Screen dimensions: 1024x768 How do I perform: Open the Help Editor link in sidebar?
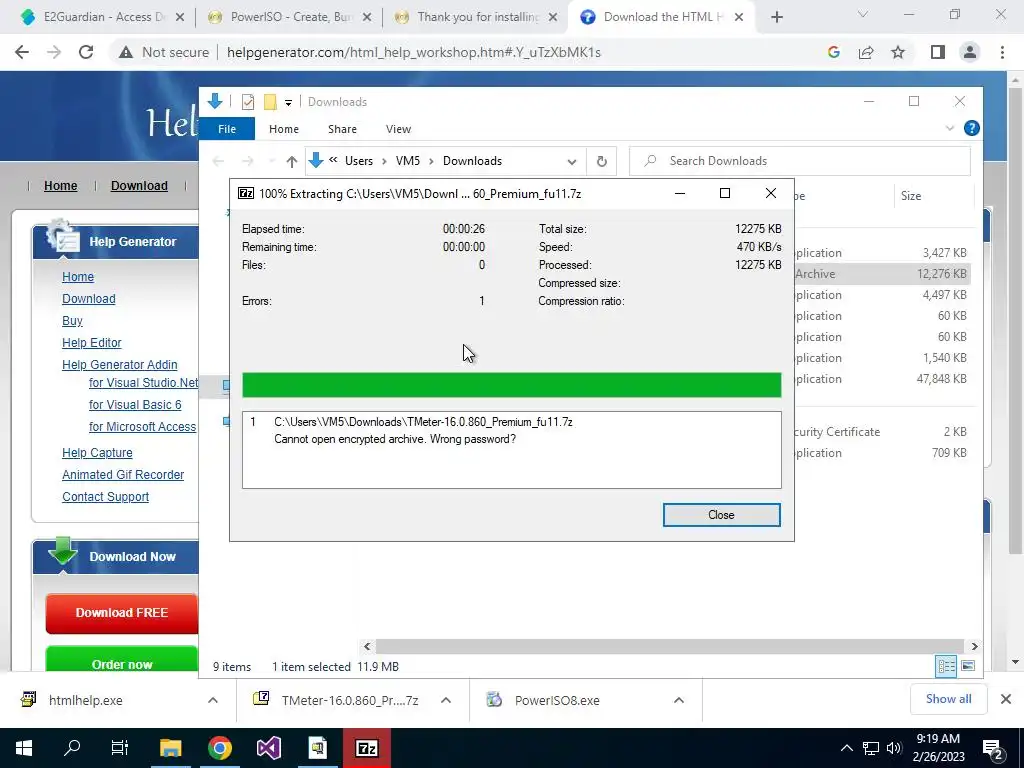click(91, 343)
